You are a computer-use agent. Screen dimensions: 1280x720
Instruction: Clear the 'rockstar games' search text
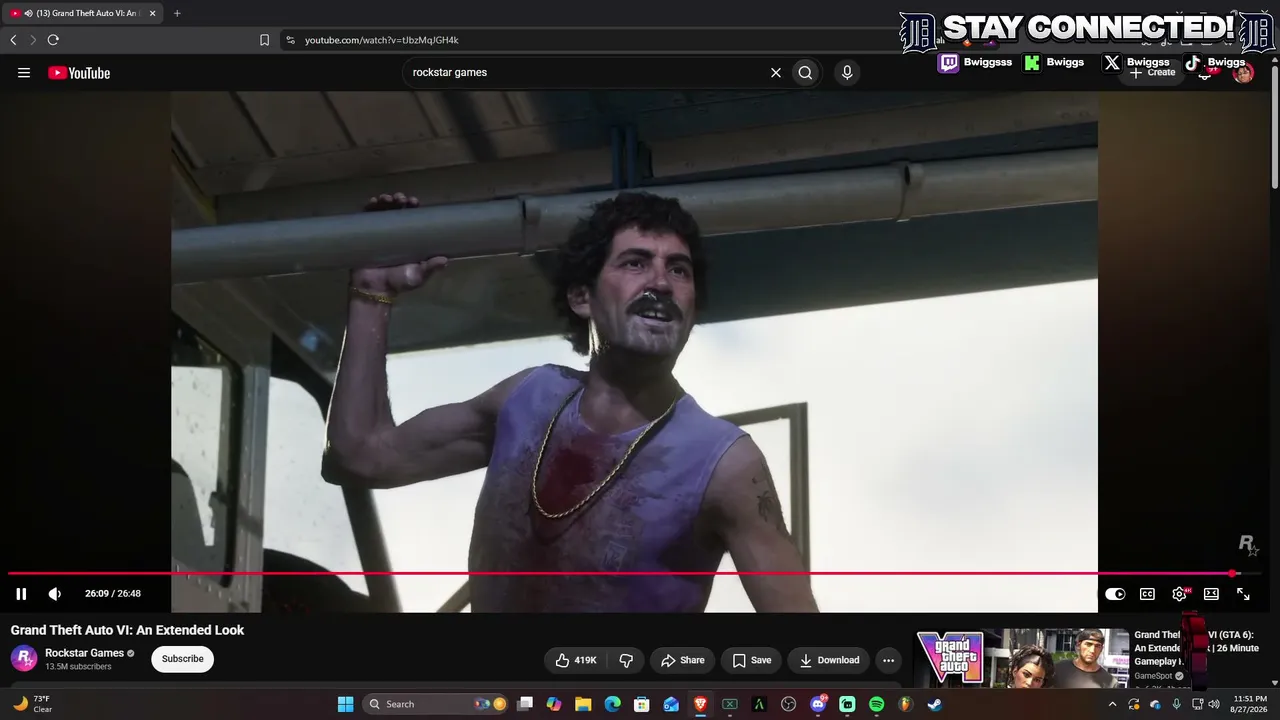(775, 73)
